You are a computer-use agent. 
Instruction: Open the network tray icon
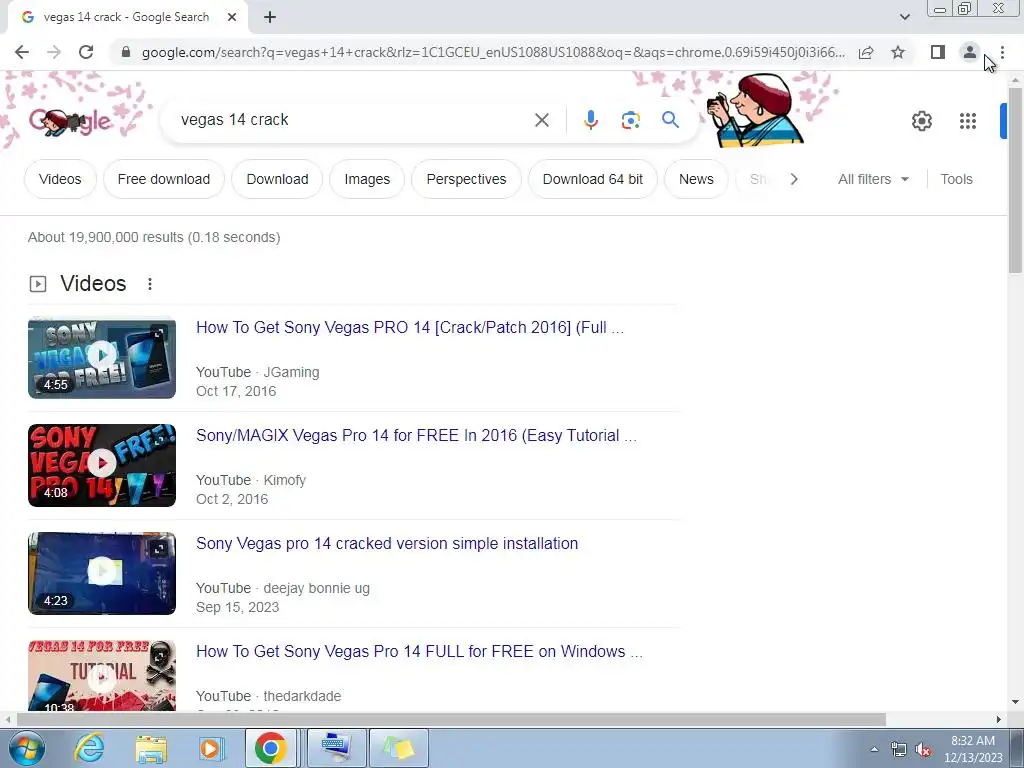(899, 750)
